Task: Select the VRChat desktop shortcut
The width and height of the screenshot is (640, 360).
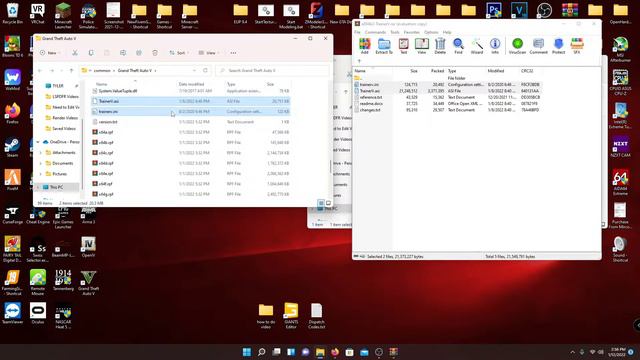Action: tap(38, 13)
